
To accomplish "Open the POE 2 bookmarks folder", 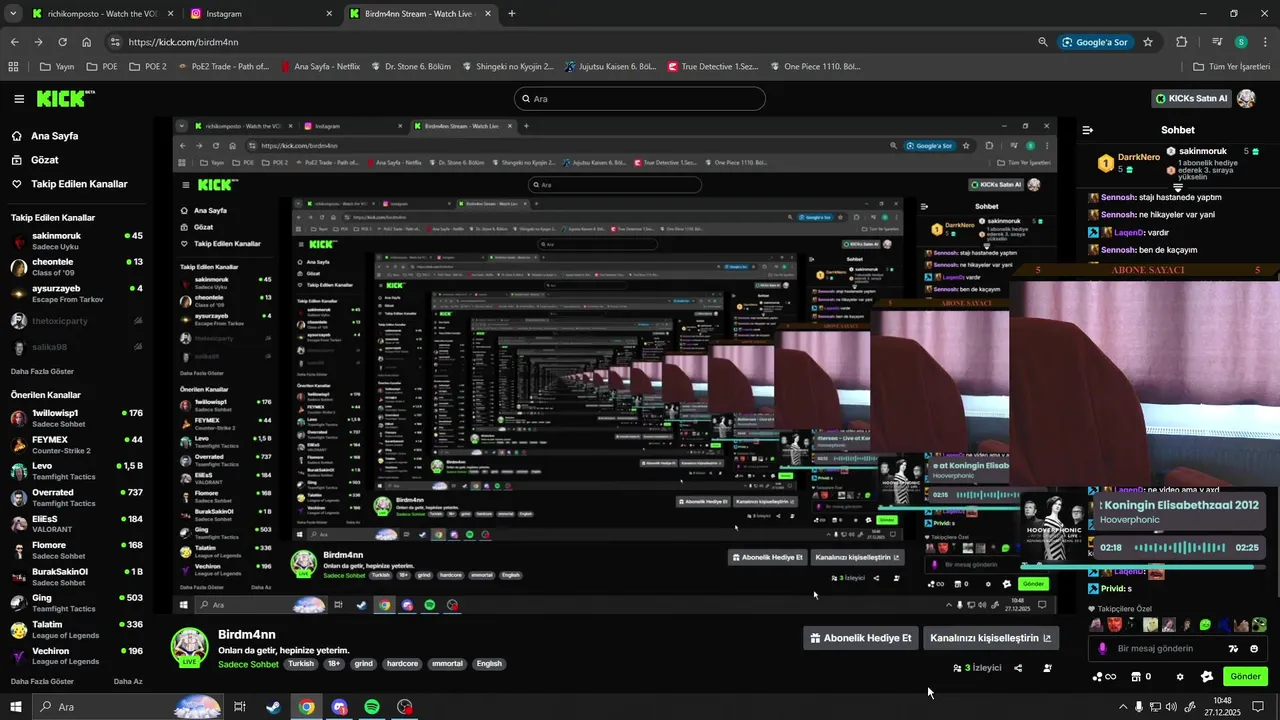I will tap(148, 67).
